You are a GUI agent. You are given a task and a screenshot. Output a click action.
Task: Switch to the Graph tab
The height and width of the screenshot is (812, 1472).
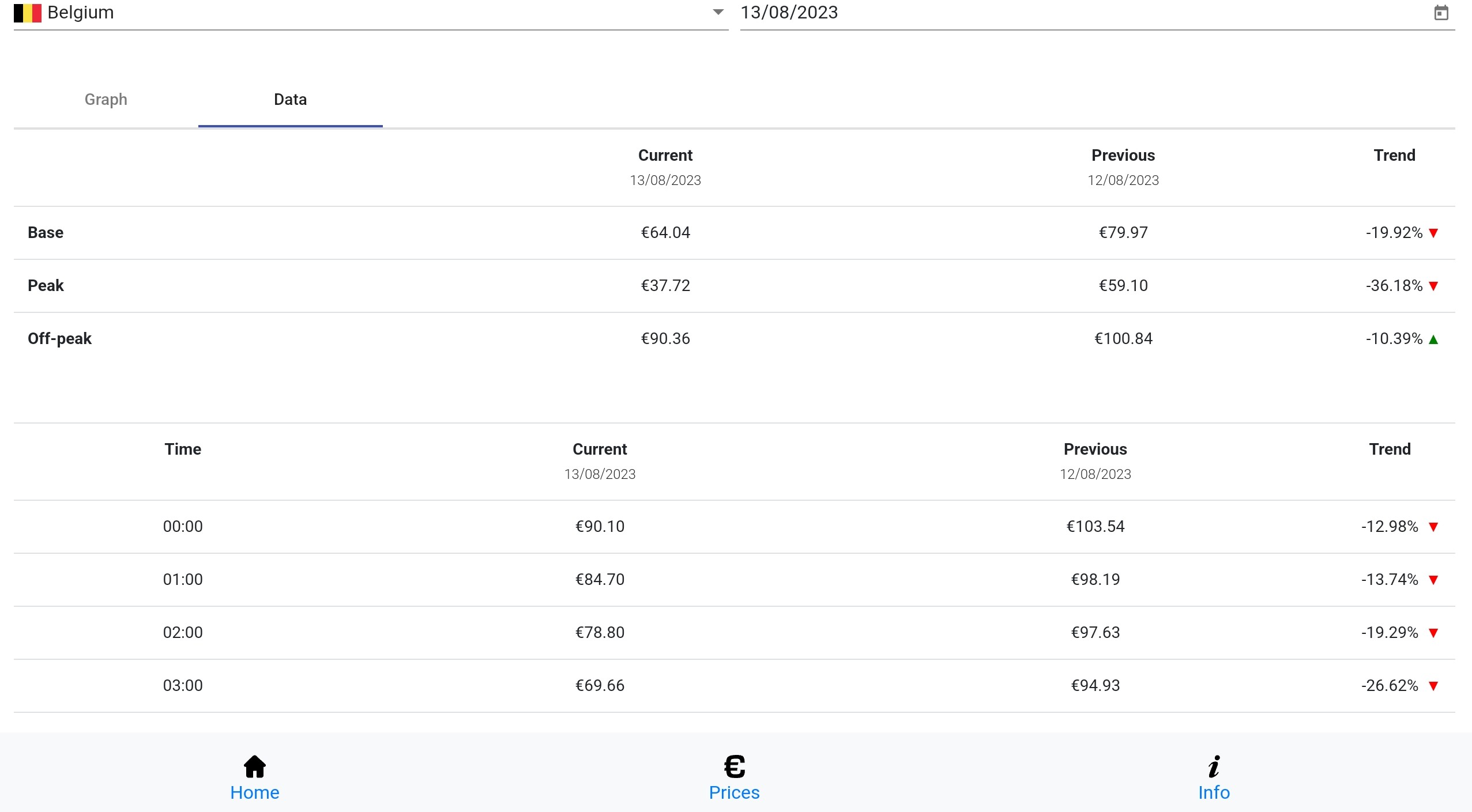coord(106,99)
